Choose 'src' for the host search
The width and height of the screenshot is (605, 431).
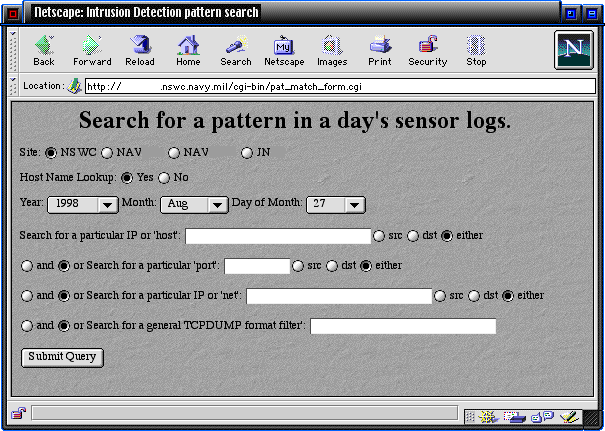pyautogui.click(x=379, y=236)
